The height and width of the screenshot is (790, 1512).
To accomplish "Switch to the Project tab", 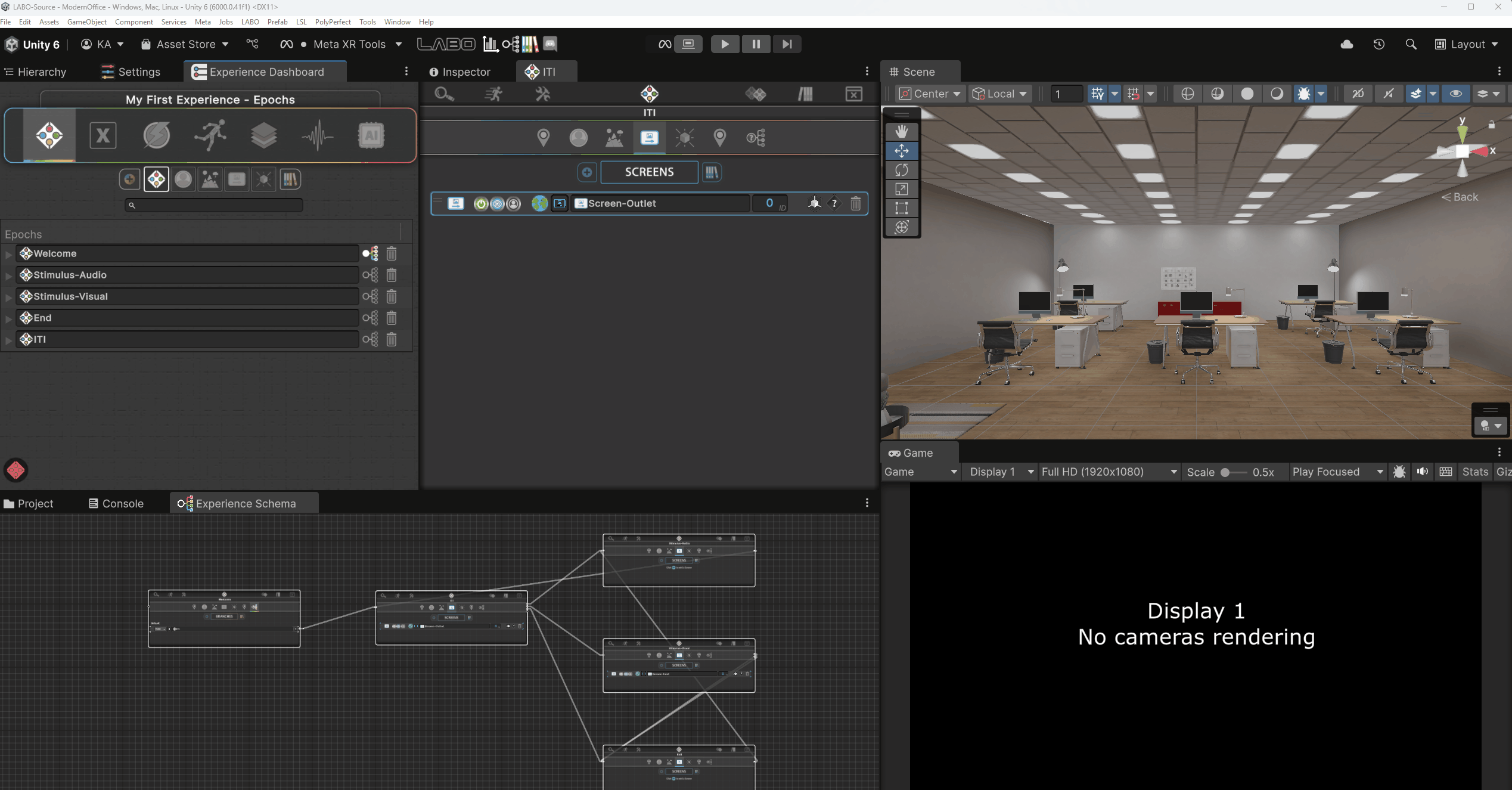I will coord(29,503).
